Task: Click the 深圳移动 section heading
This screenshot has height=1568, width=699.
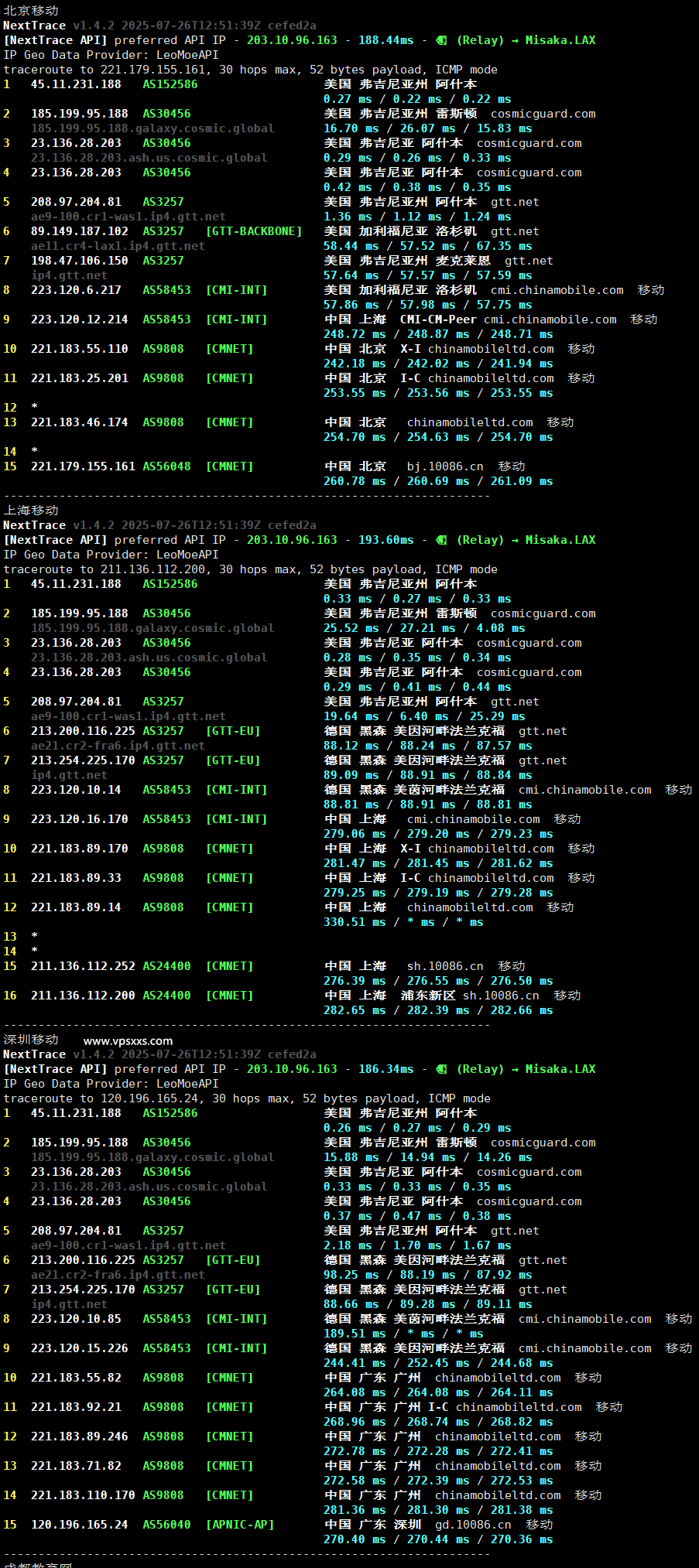Action: click(31, 1040)
